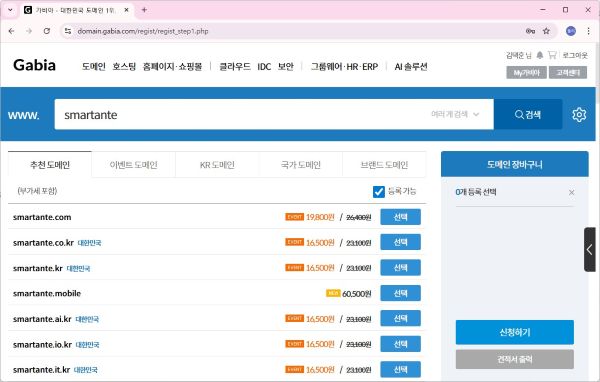Open the 보안 menu
This screenshot has width=600, height=382.
pyautogui.click(x=286, y=67)
